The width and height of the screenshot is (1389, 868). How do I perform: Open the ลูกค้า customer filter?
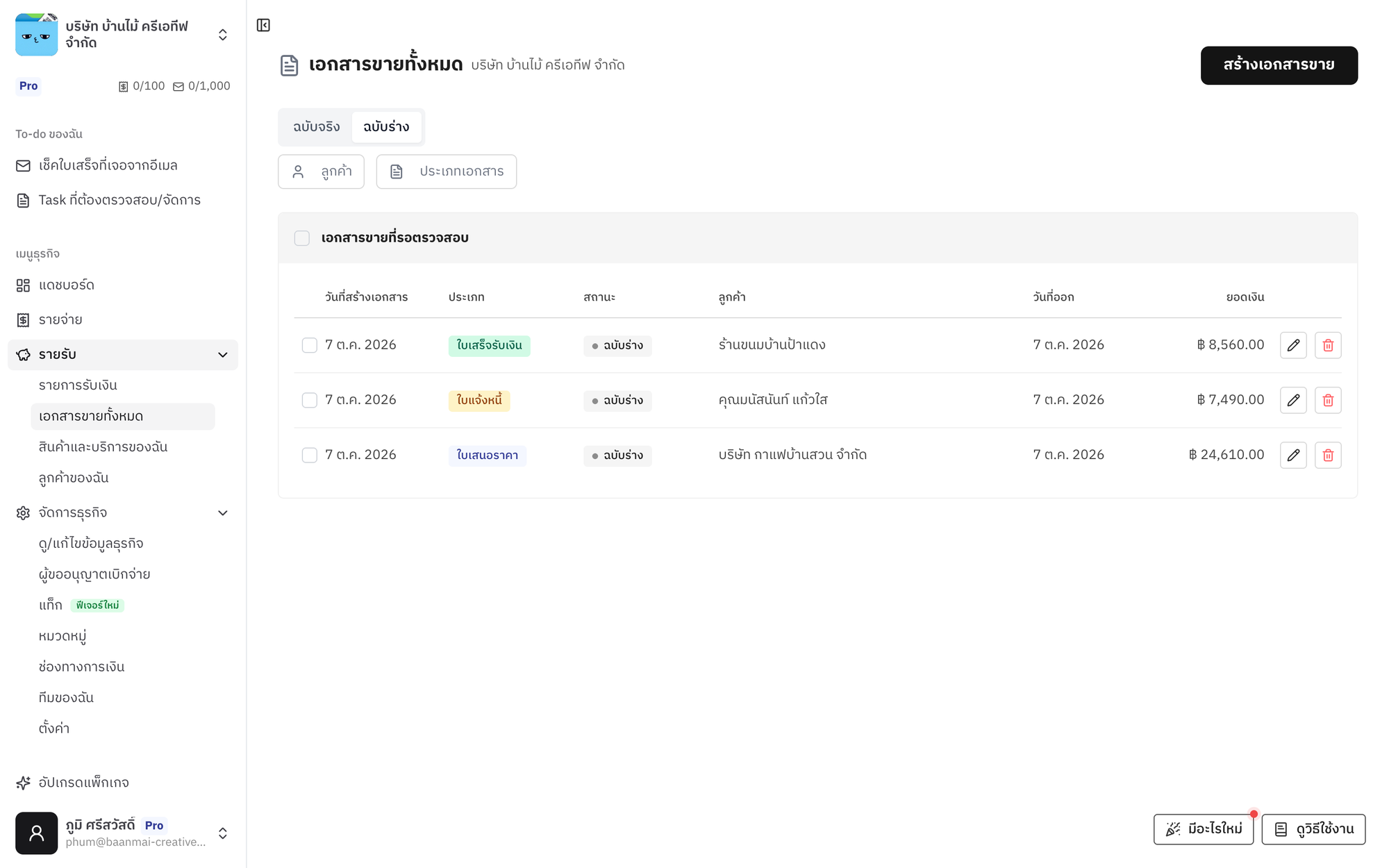(321, 172)
